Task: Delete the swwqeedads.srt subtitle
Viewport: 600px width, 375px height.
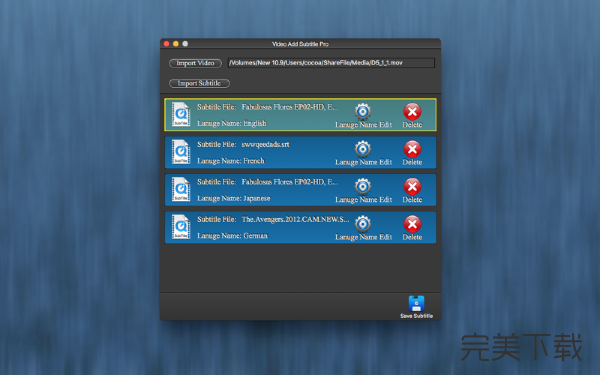Action: pyautogui.click(x=412, y=149)
